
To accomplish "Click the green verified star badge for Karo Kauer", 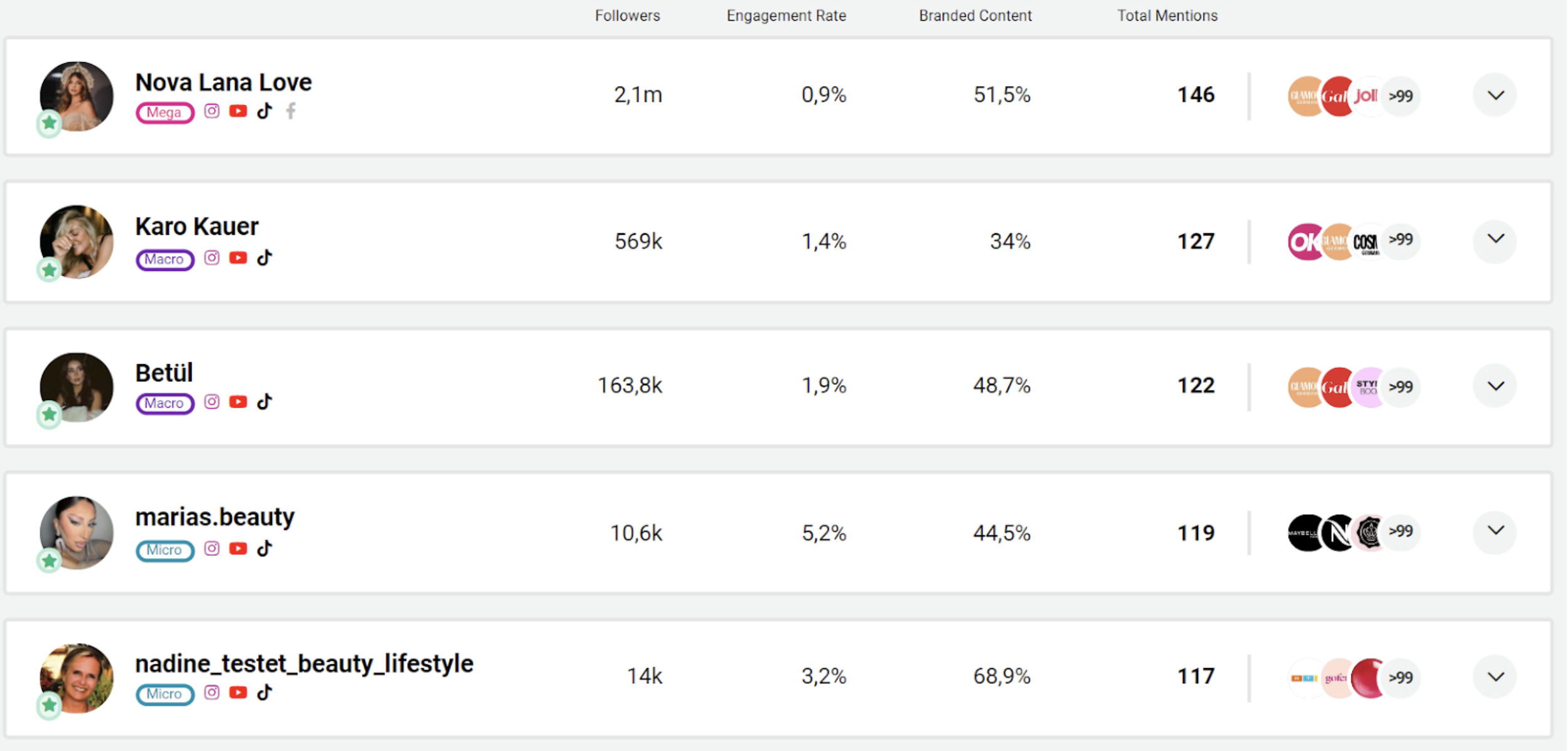I will [x=49, y=270].
